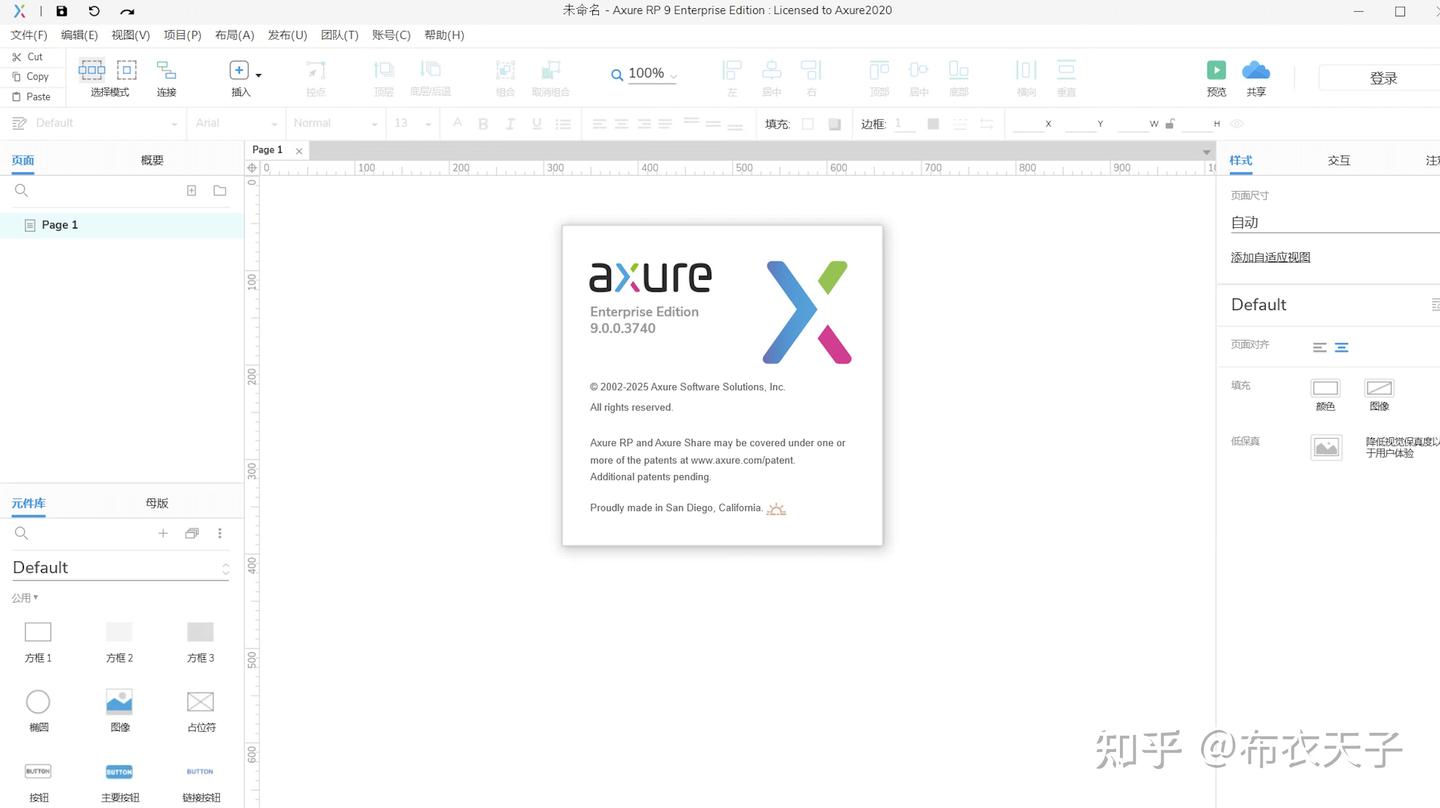Image resolution: width=1440 pixels, height=808 pixels.
Task: Click the Copy toolbar button
Action: (30, 77)
